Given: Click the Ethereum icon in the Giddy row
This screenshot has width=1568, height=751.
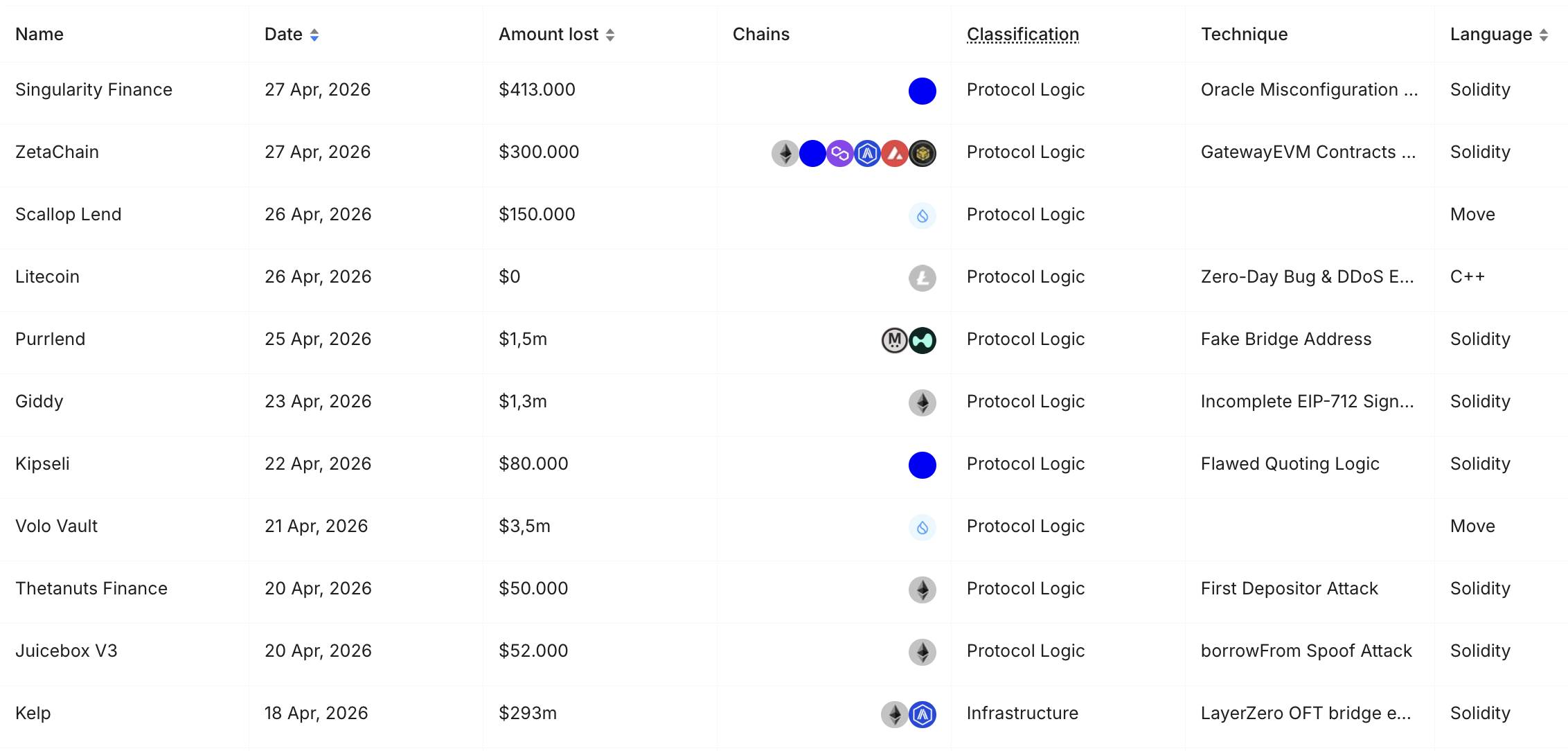Looking at the screenshot, I should click(923, 403).
